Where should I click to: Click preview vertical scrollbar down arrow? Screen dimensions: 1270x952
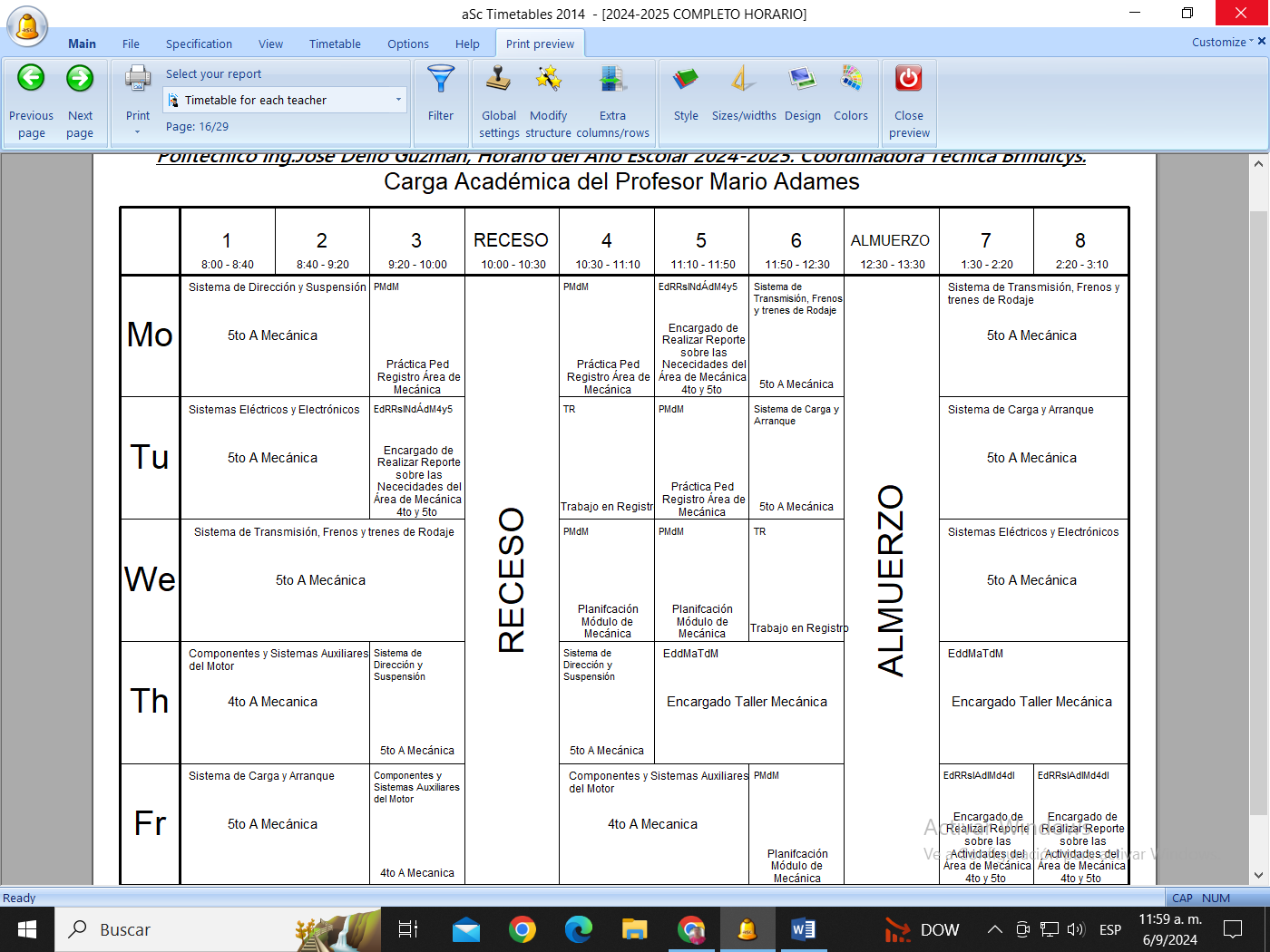click(x=1258, y=875)
